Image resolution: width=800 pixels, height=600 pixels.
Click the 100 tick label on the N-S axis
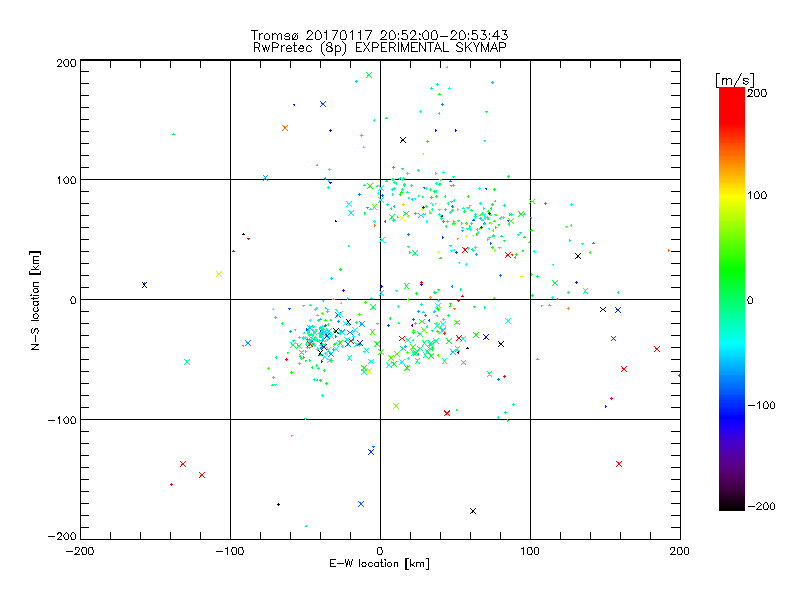point(66,180)
